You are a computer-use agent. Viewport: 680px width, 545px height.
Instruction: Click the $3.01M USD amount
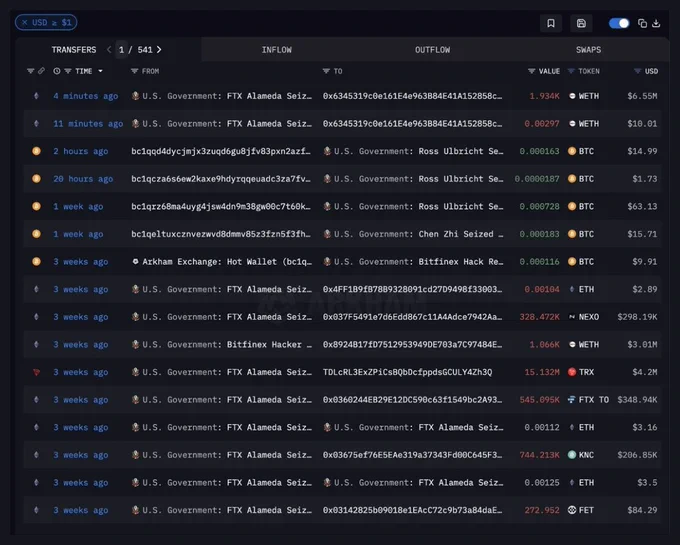click(x=642, y=345)
